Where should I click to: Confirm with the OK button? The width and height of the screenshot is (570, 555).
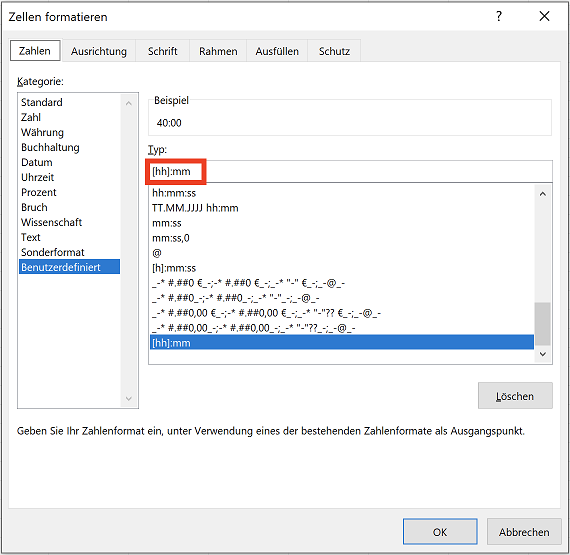[x=440, y=532]
